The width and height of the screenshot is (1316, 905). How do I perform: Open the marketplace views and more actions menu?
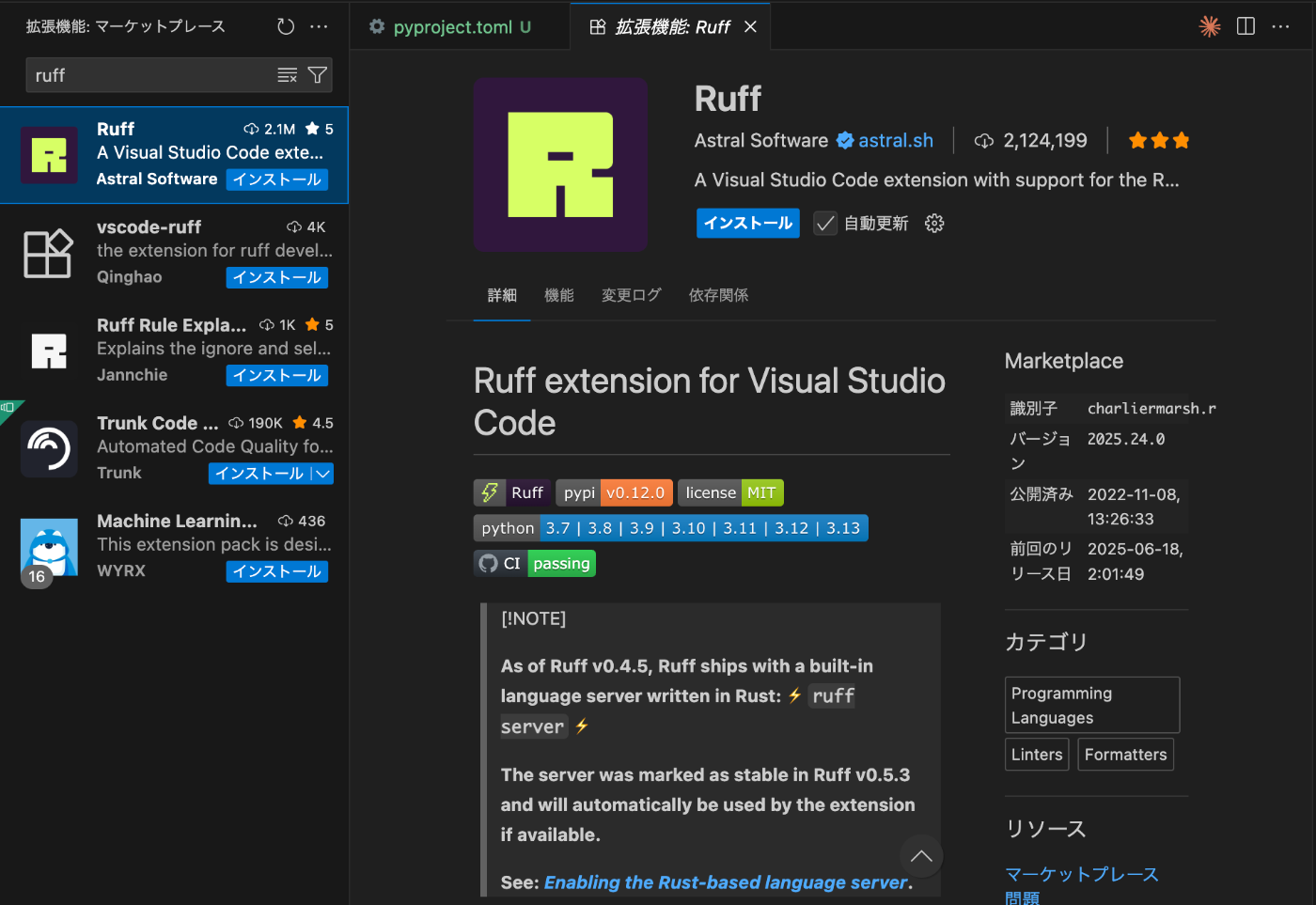[x=320, y=26]
